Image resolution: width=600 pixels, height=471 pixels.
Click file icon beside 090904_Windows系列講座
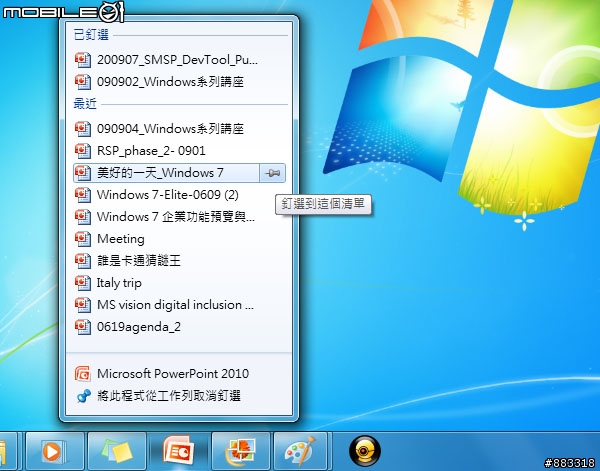pos(83,129)
